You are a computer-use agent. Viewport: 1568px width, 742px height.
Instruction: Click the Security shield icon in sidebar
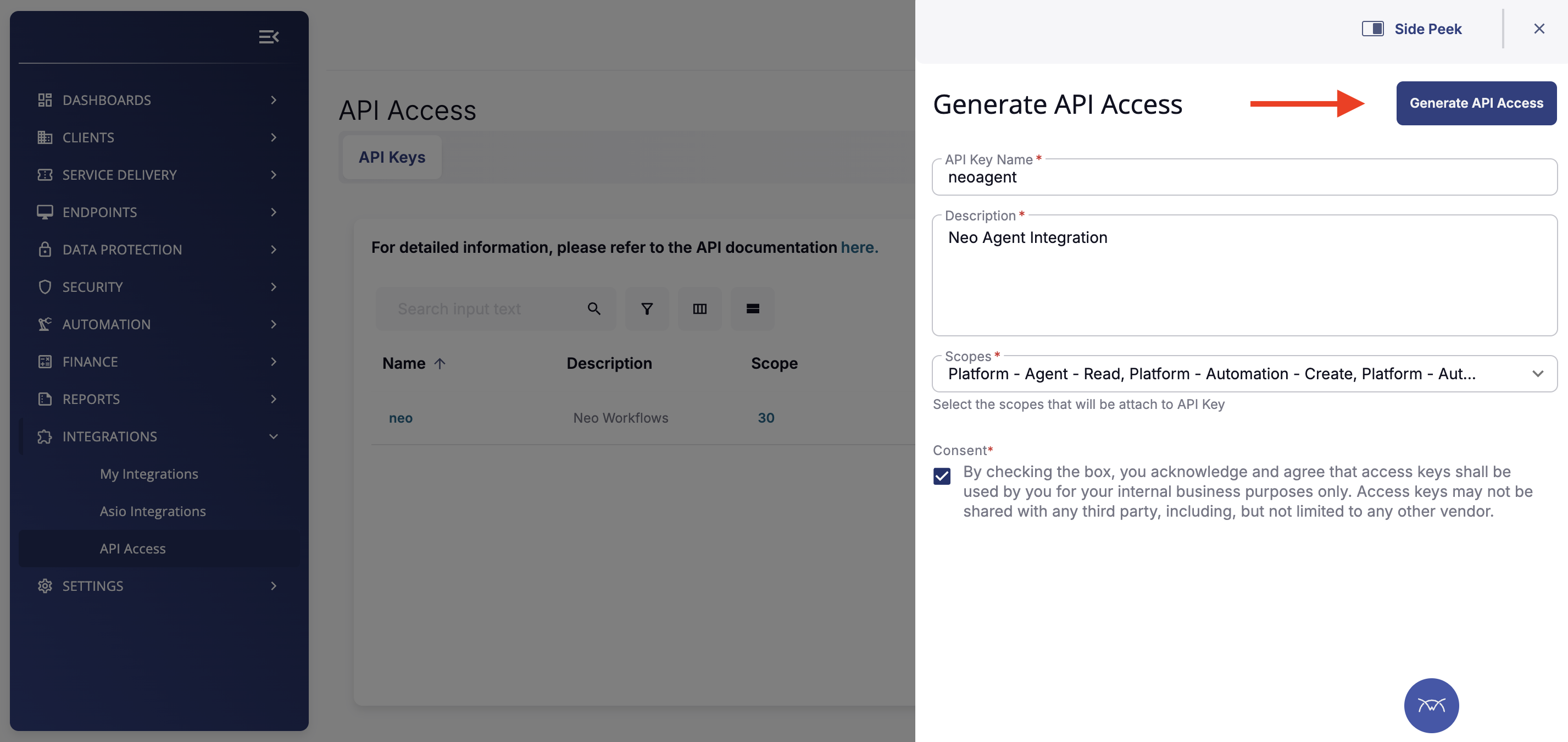(x=45, y=287)
